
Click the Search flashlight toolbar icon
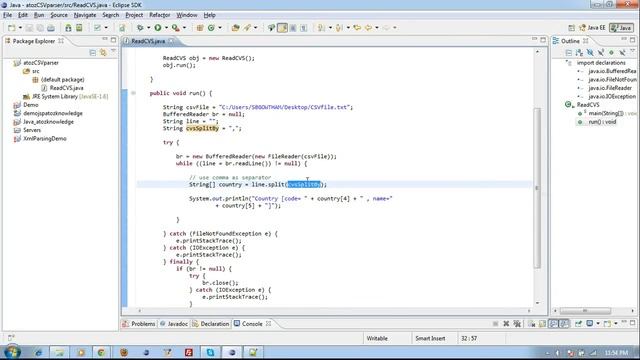click(x=247, y=28)
